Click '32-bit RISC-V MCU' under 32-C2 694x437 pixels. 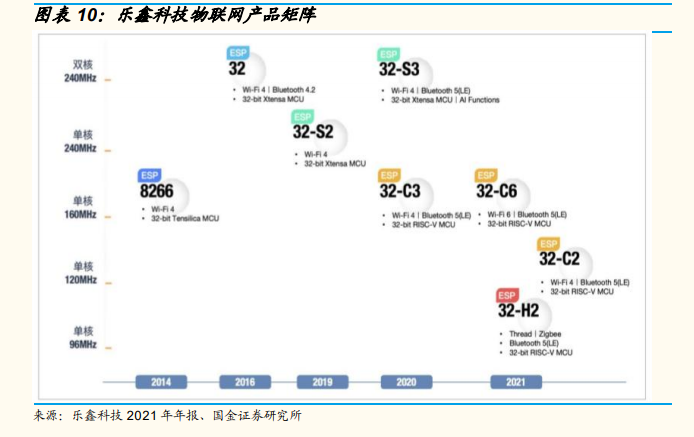coord(582,292)
